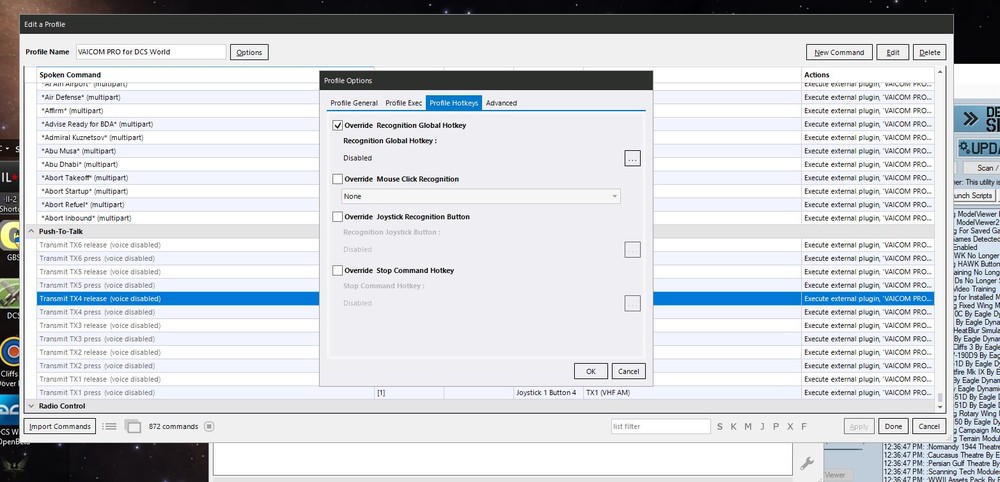Image resolution: width=1000 pixels, height=482 pixels.
Task: Switch to the Profile General tab
Action: [x=354, y=103]
